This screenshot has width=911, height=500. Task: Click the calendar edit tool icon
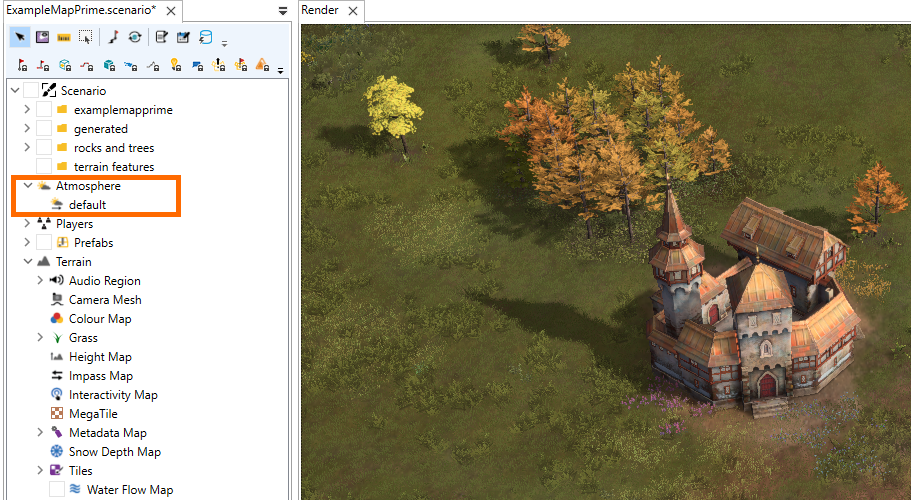pyautogui.click(x=184, y=37)
